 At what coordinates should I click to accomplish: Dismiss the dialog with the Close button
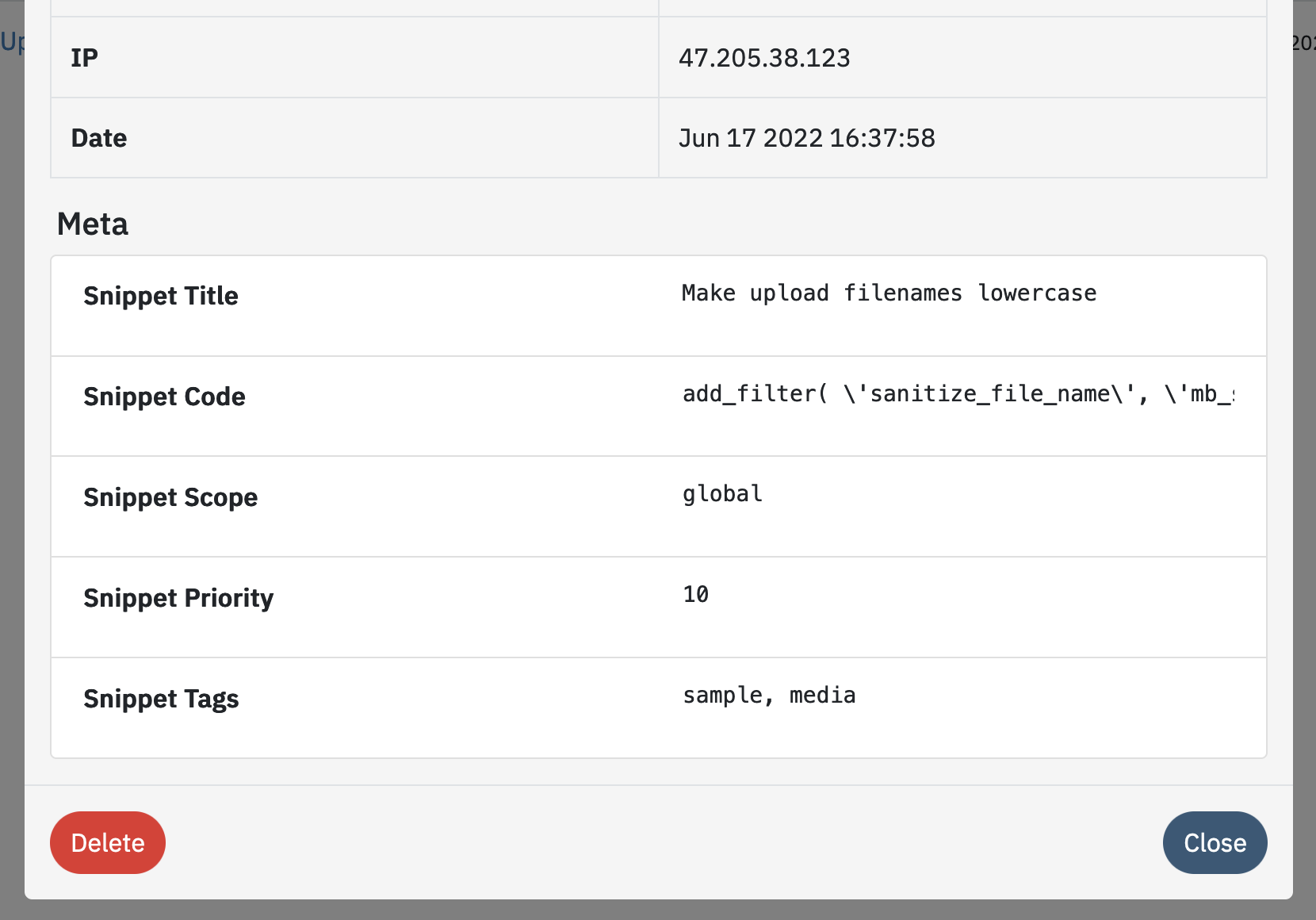(x=1215, y=842)
